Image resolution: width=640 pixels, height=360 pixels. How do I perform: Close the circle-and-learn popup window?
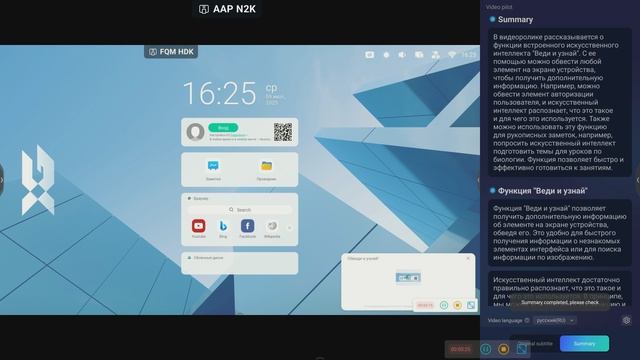(468, 258)
